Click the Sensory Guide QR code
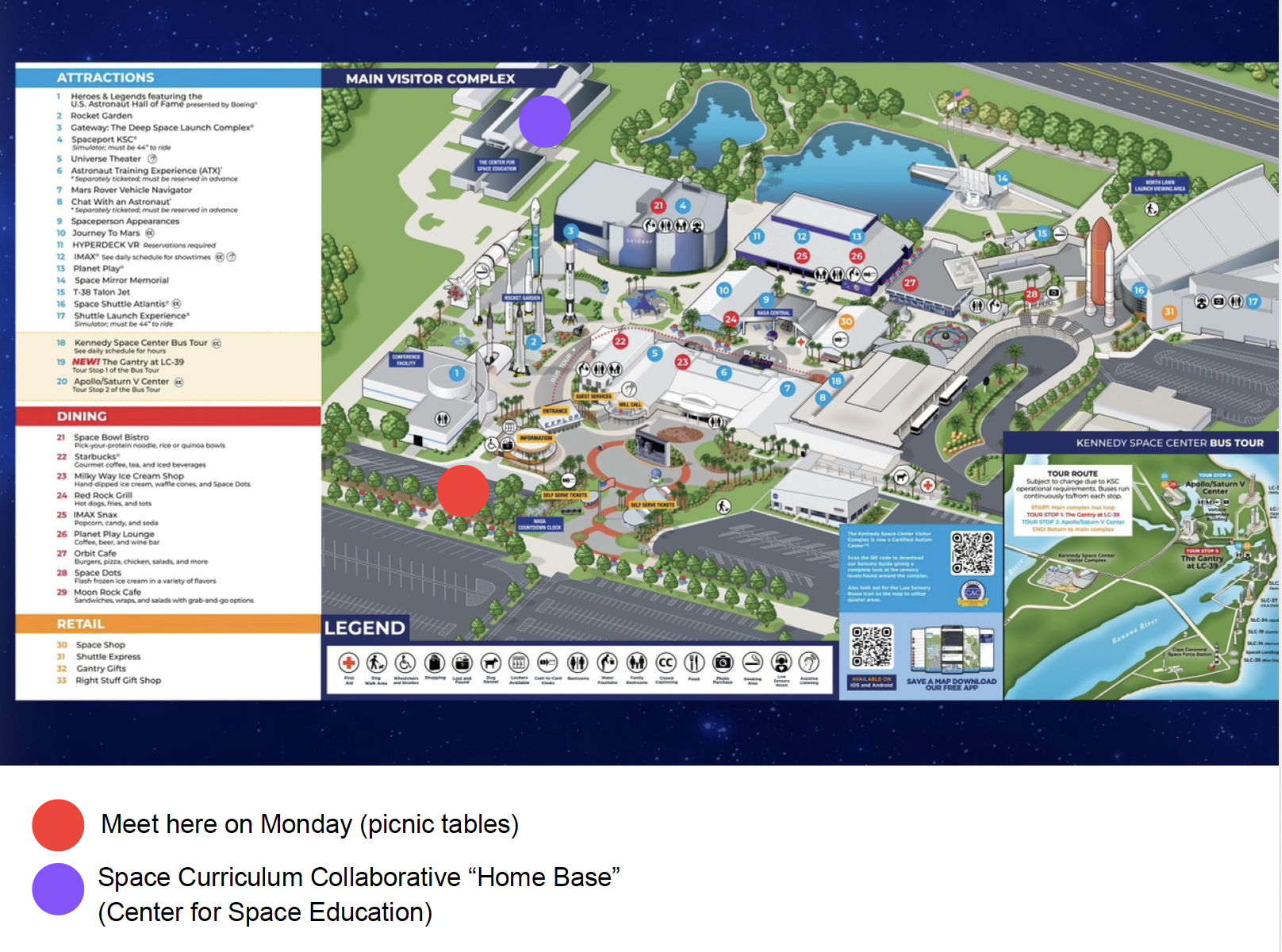The width and height of the screenshot is (1282, 952). click(973, 554)
